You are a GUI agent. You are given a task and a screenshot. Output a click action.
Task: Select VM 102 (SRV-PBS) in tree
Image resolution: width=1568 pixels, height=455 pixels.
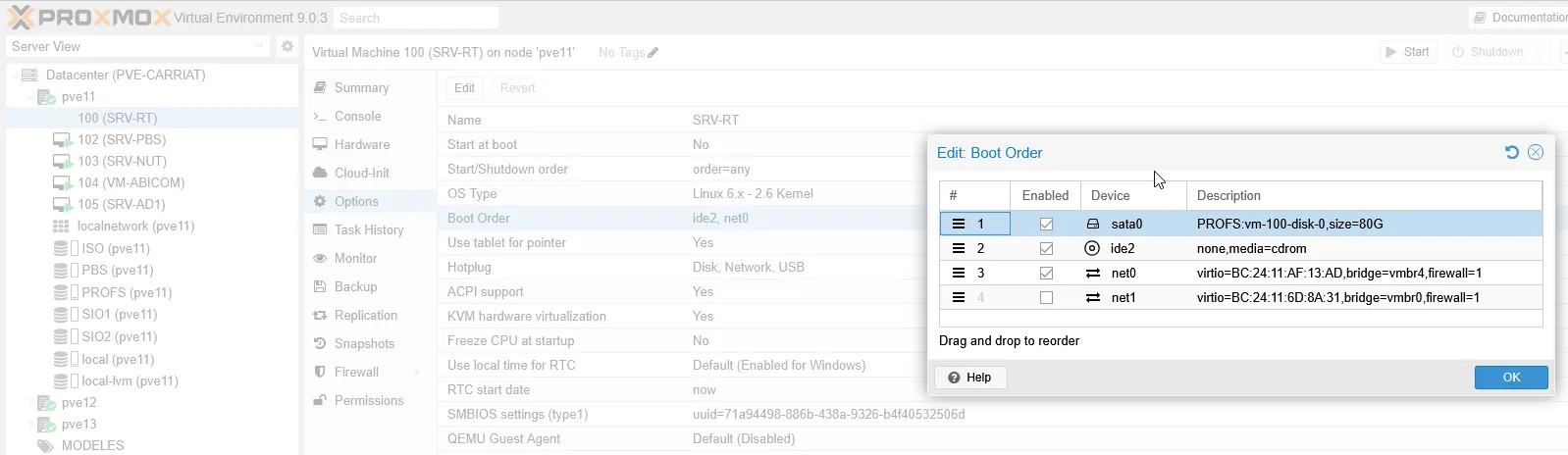tap(121, 139)
